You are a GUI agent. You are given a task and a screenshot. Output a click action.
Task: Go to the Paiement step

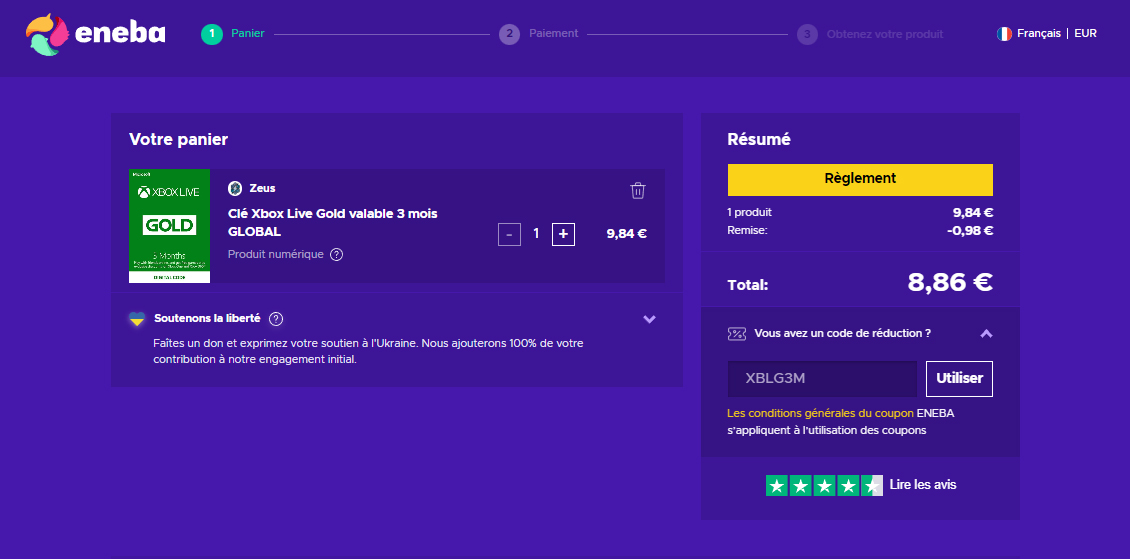pyautogui.click(x=553, y=34)
